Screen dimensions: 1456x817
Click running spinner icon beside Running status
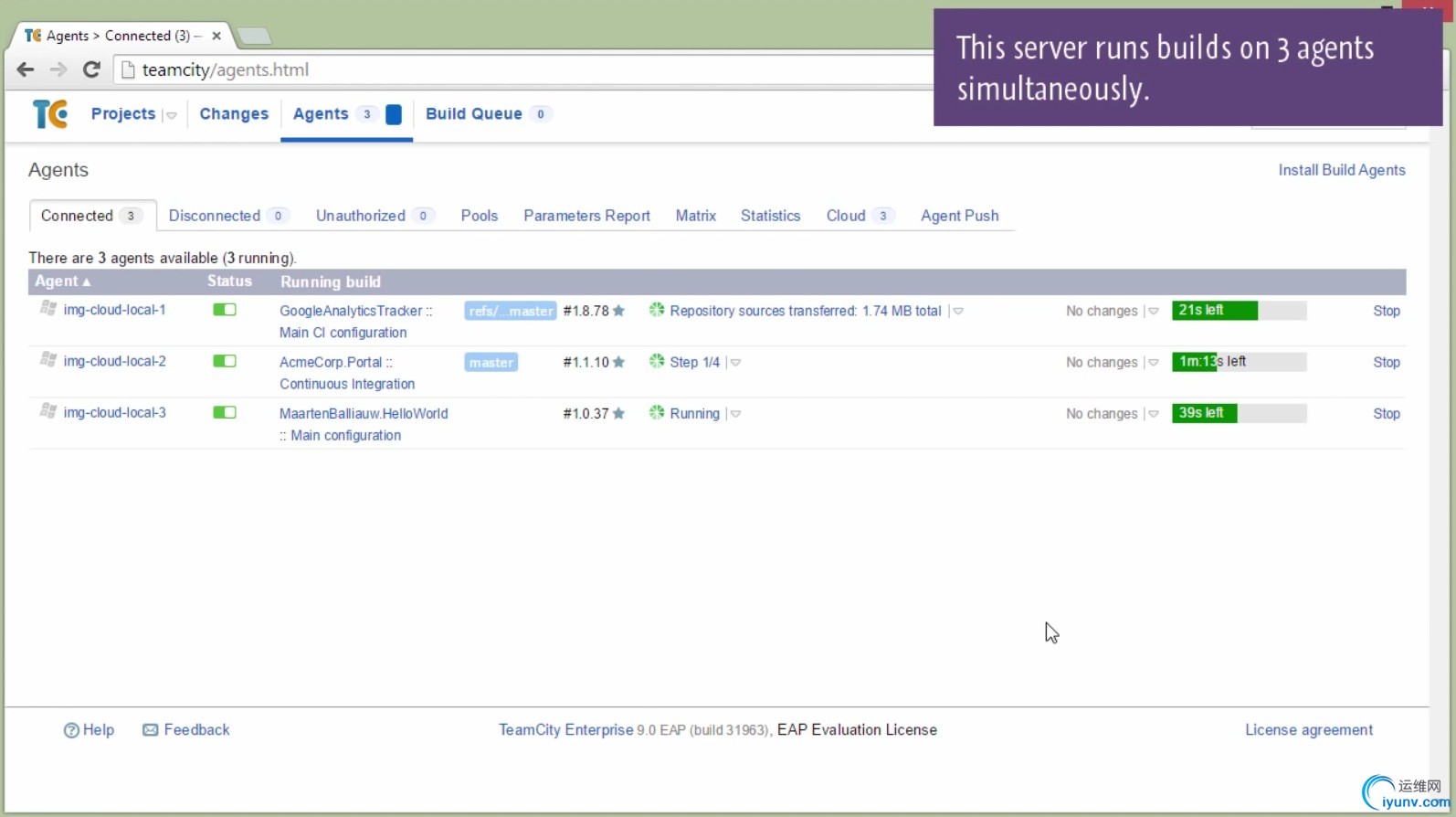[657, 412]
